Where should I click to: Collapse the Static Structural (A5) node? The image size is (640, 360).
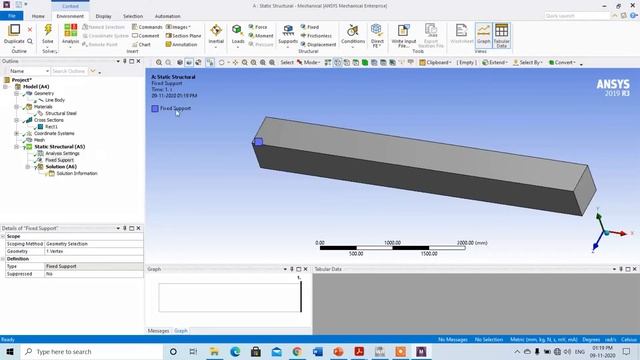pyautogui.click(x=16, y=147)
